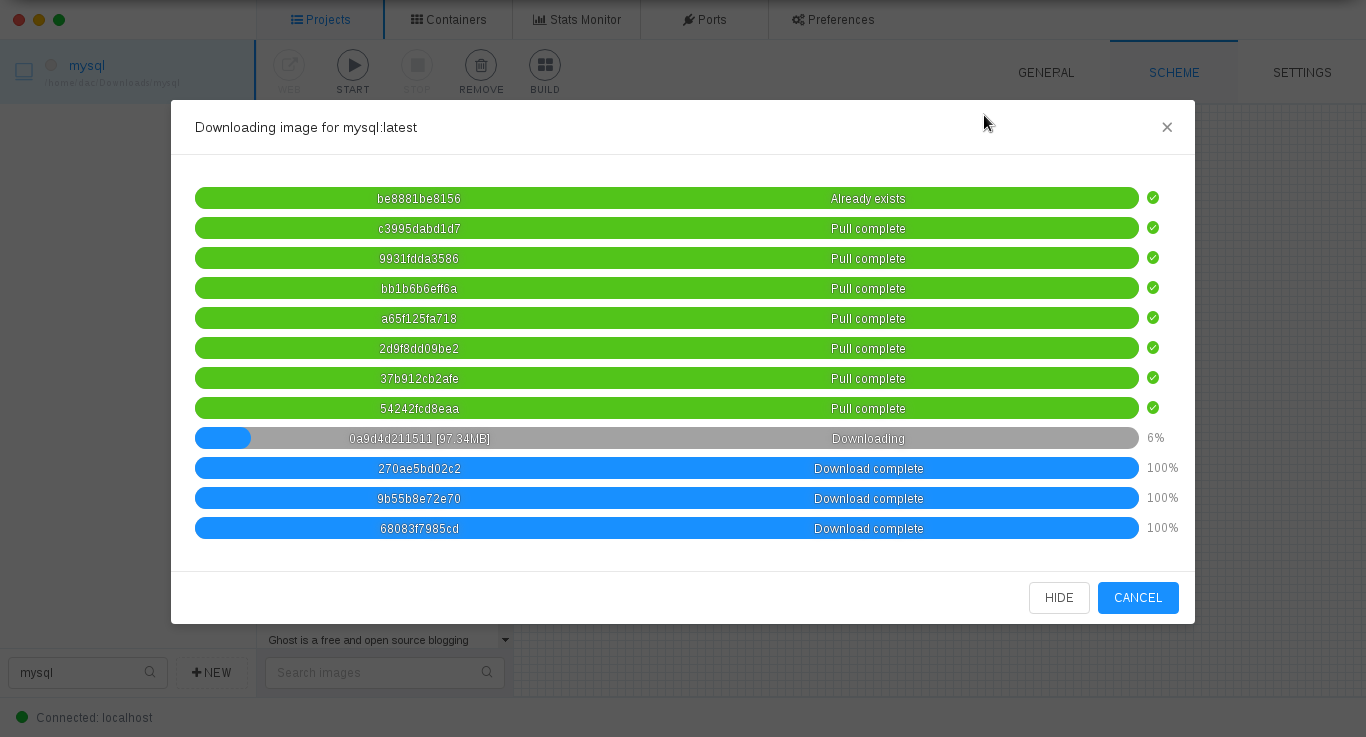This screenshot has height=737, width=1366.
Task: Click green checkmark beside be8881be8156 layer
Action: pyautogui.click(x=1153, y=198)
